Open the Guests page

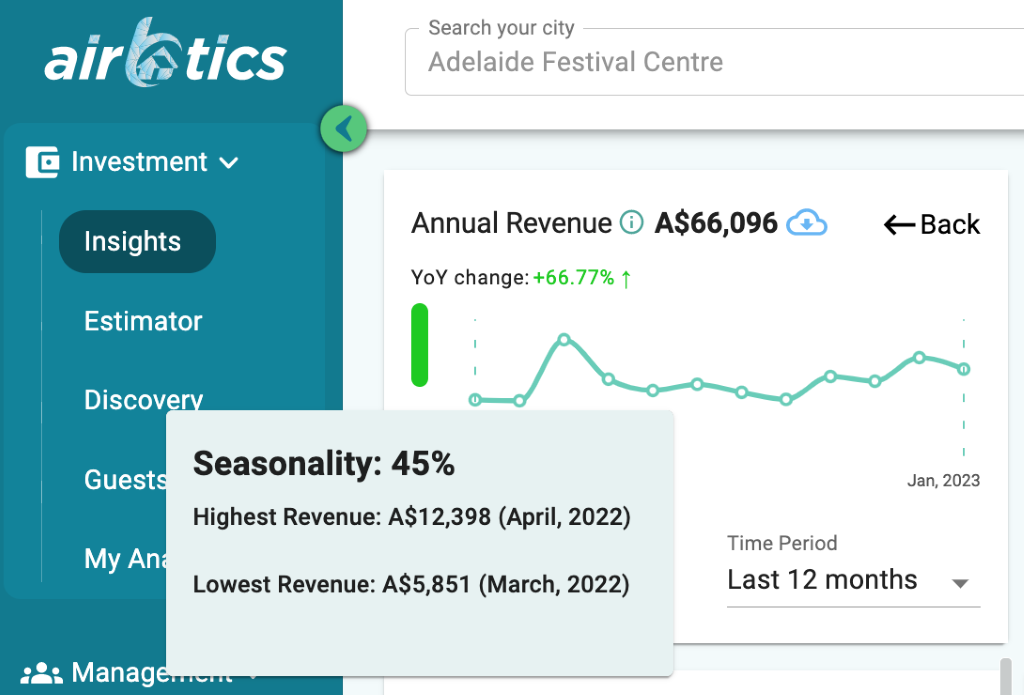pyautogui.click(x=125, y=480)
